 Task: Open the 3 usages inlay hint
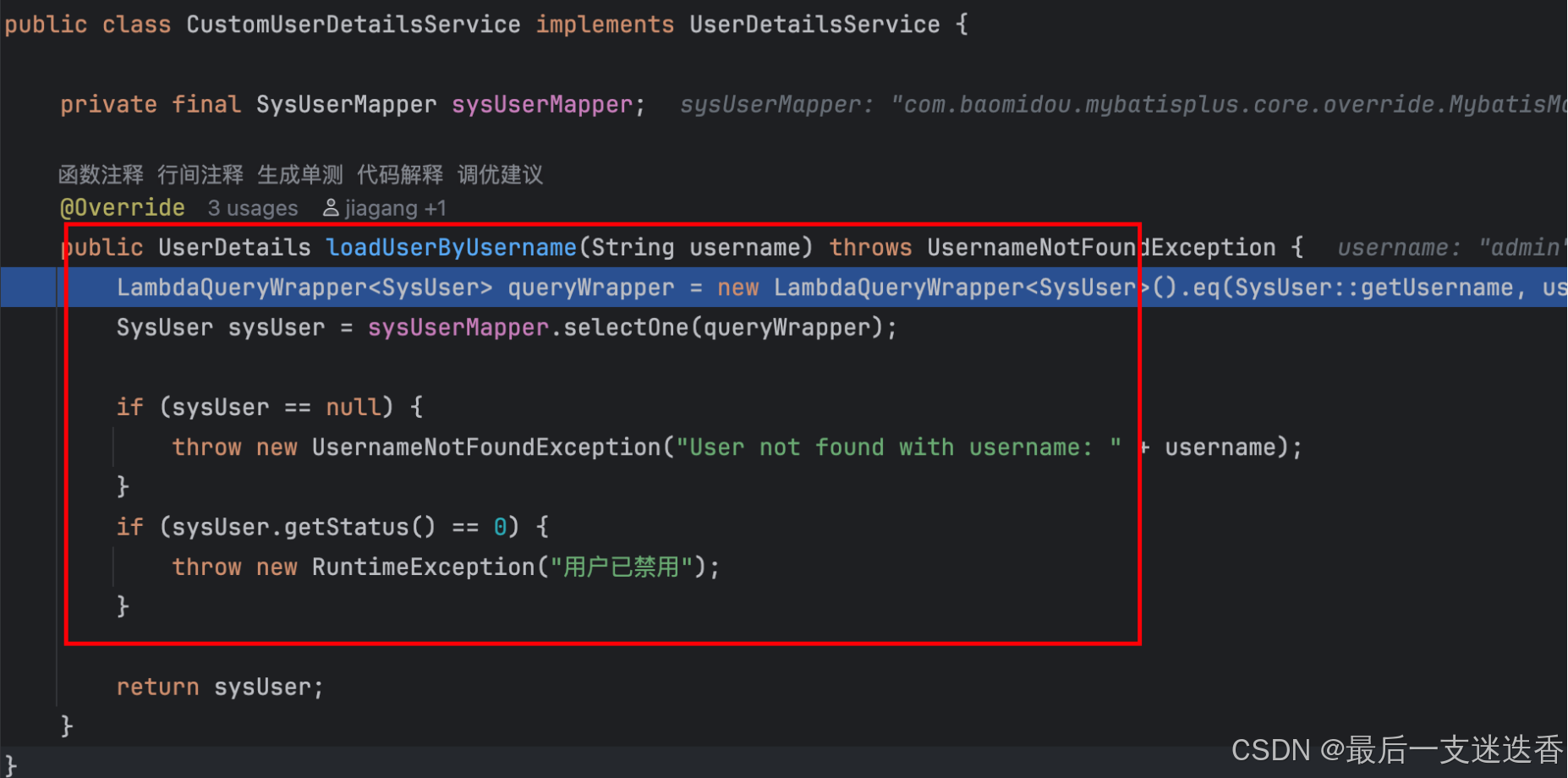253,208
